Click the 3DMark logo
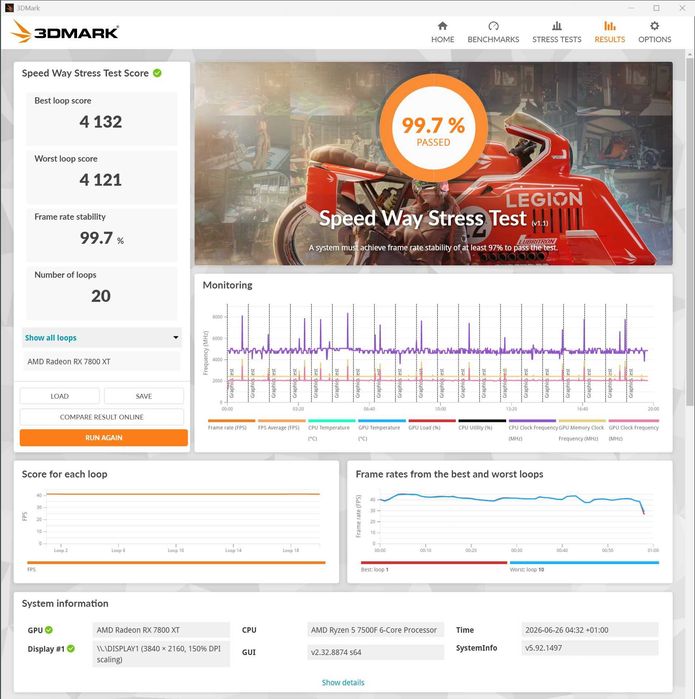This screenshot has width=695, height=699. click(65, 32)
